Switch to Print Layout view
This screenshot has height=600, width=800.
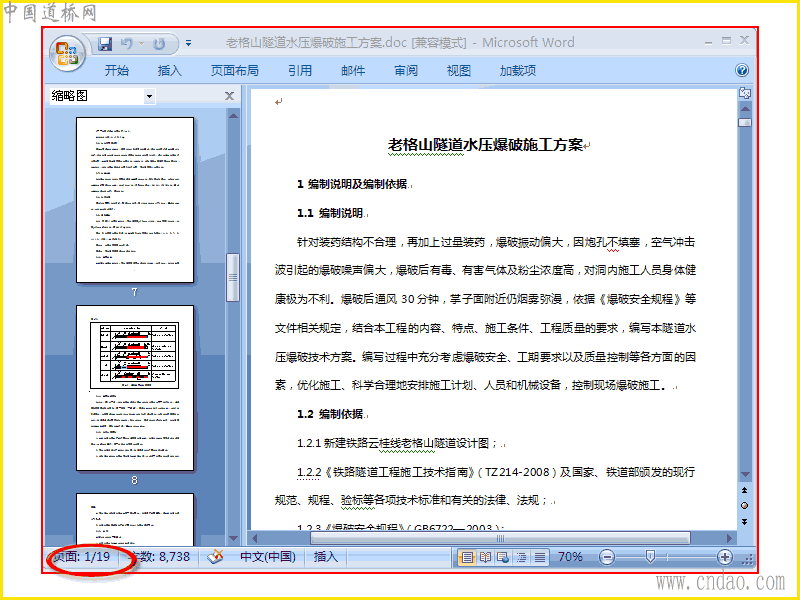point(467,557)
